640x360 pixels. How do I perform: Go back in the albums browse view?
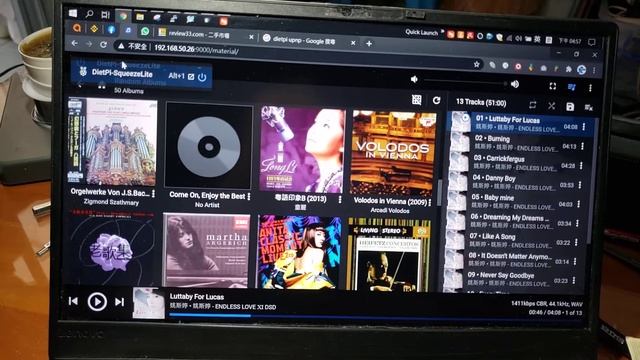click(80, 85)
